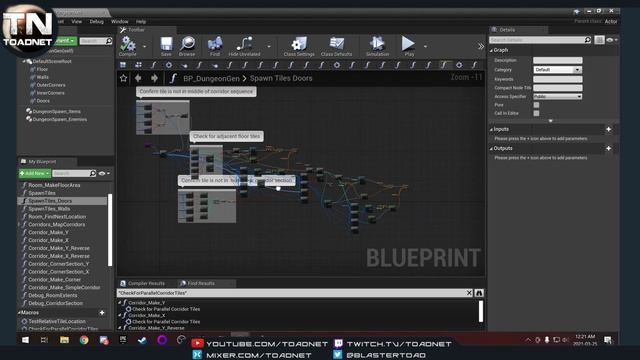This screenshot has height=360, width=640.
Task: Open Chrome from the Windows taskbar
Action: pyautogui.click(x=84, y=340)
